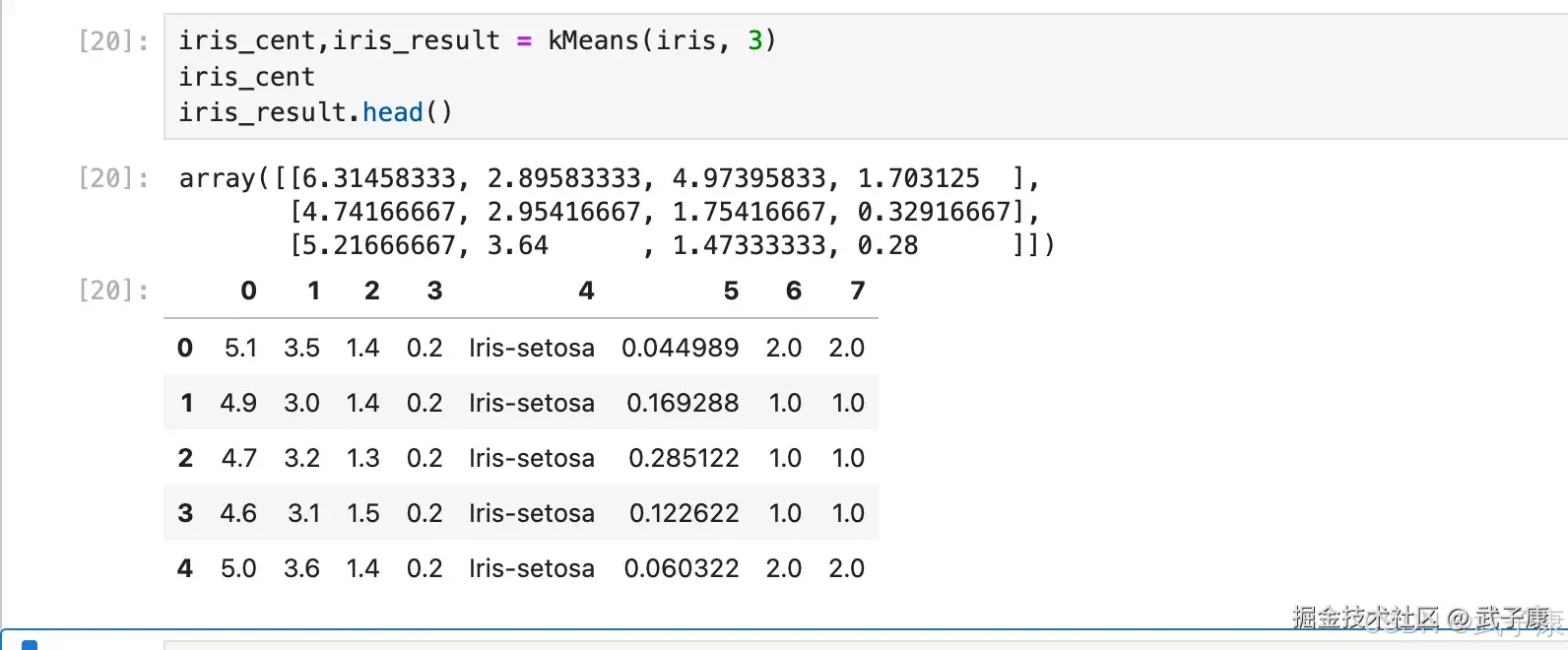Screen dimensions: 1568x650
Task: Click the 0.044989 cell in row 0
Action: click(680, 348)
